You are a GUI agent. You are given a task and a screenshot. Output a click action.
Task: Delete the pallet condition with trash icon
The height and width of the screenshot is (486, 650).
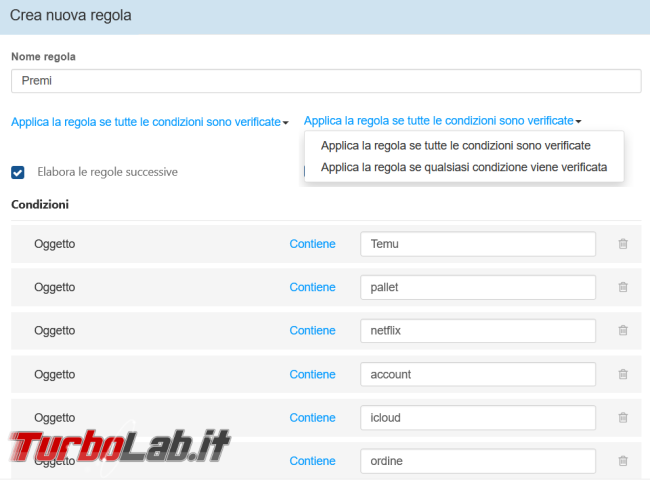click(x=623, y=287)
